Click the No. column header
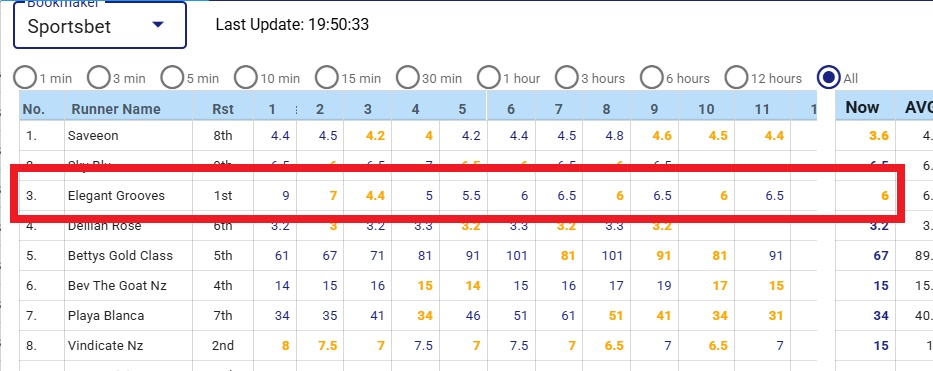The height and width of the screenshot is (371, 933). pyautogui.click(x=34, y=109)
